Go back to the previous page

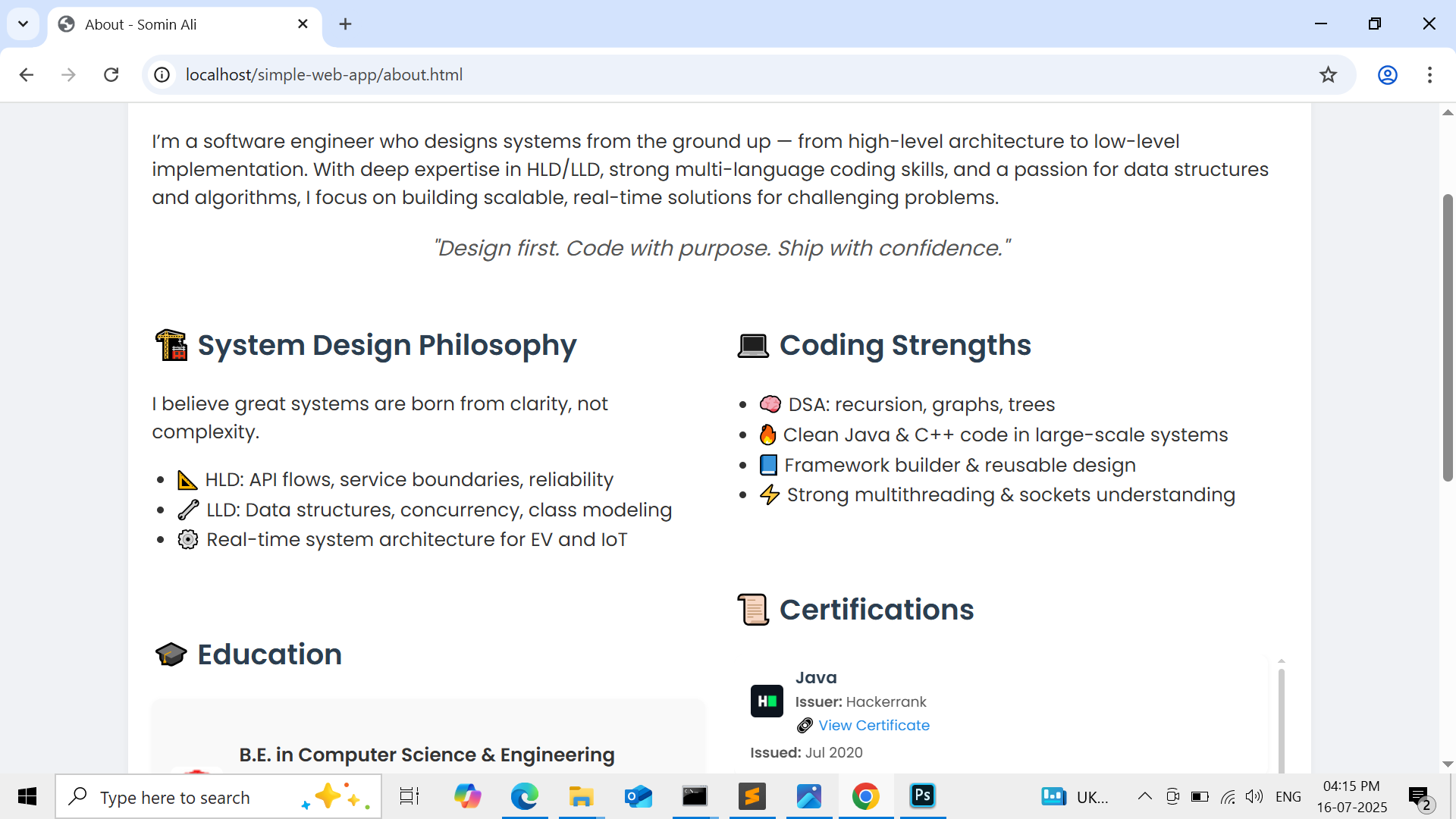tap(27, 74)
